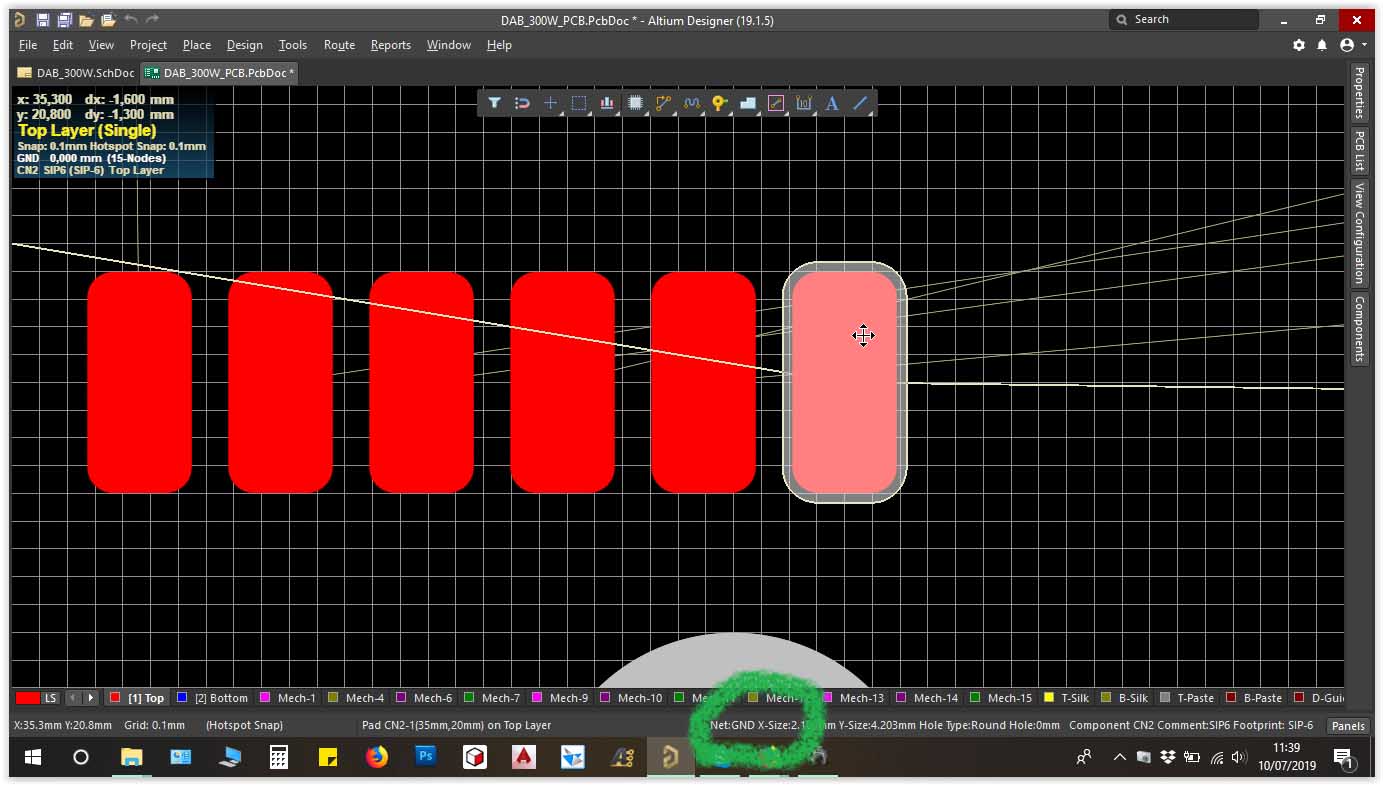The height and width of the screenshot is (785, 1383).
Task: Click the red current layer color swatch
Action: coord(27,698)
